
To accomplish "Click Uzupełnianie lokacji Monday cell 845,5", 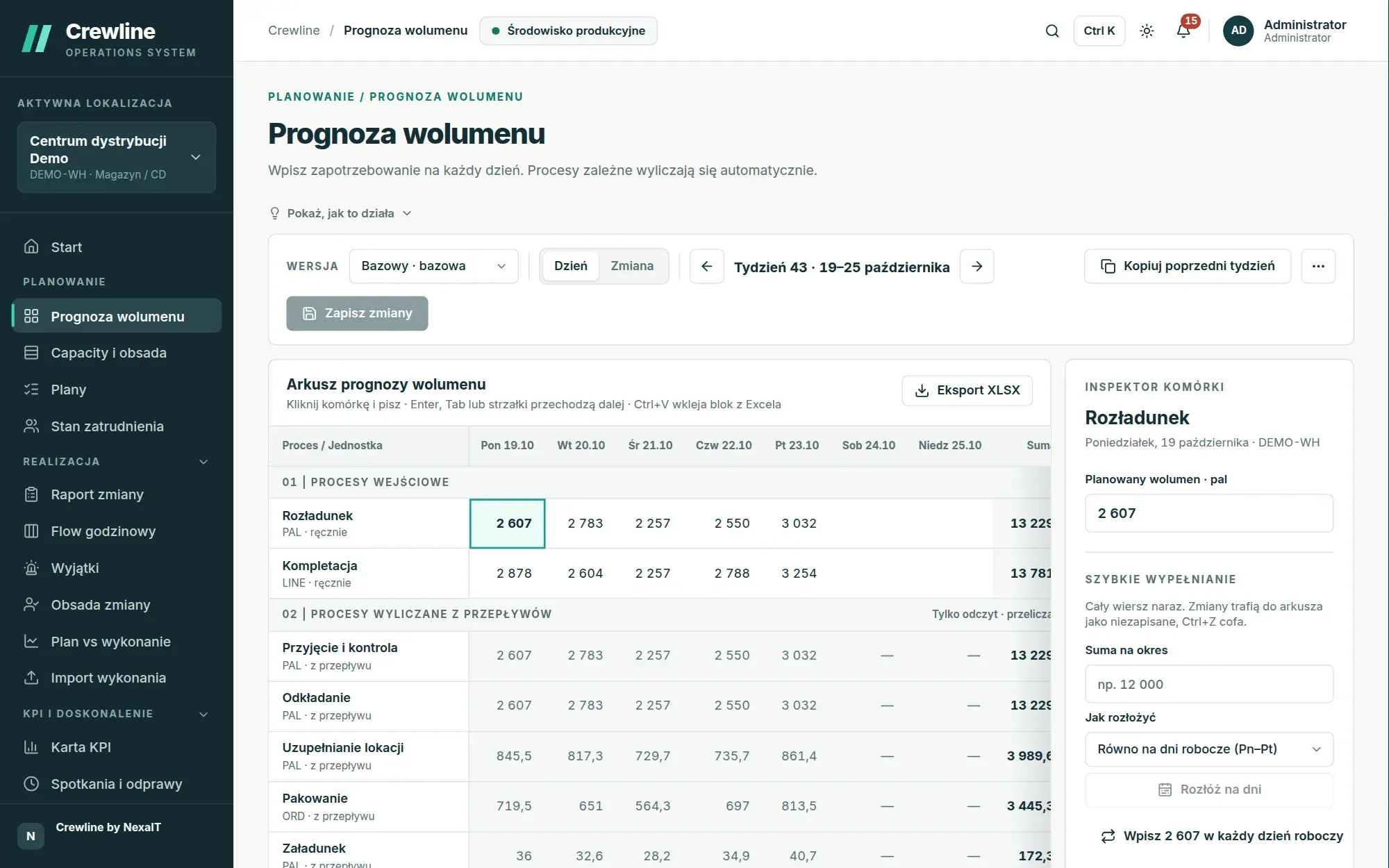I will pos(508,756).
